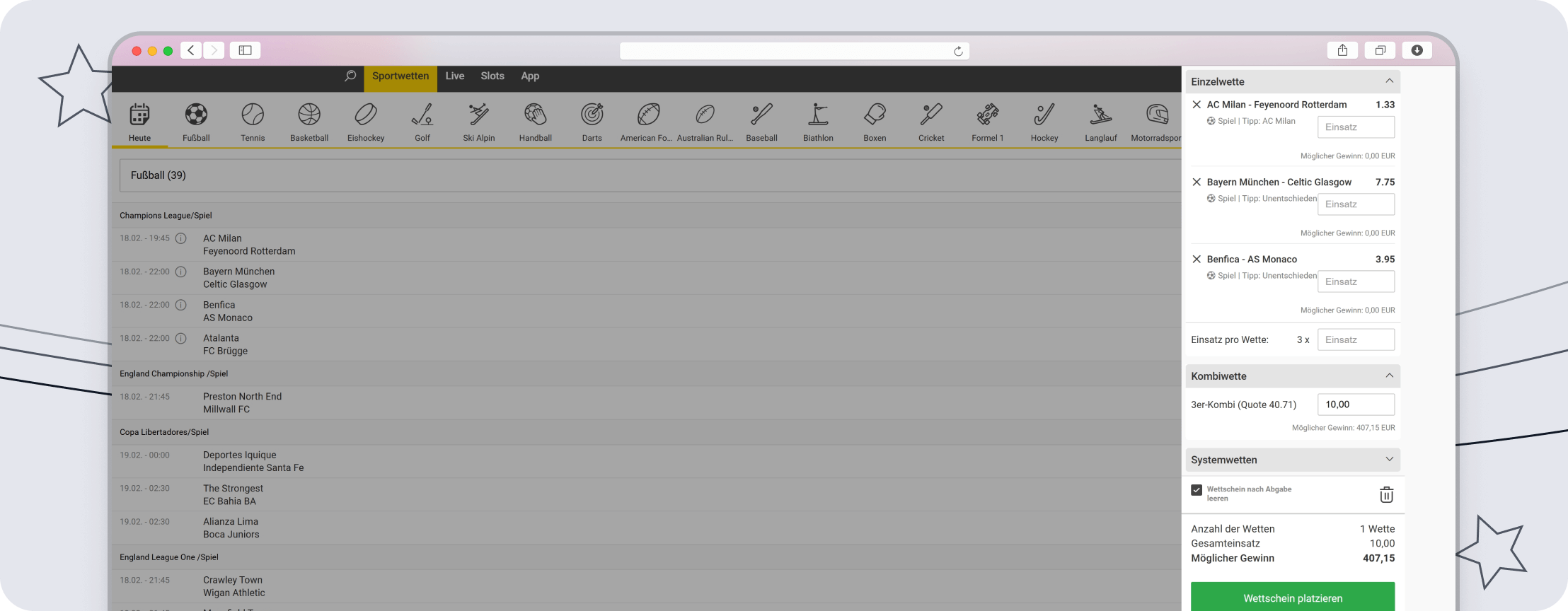The image size is (1568, 611).
Task: Select England League One /Spiel heading
Action: [x=168, y=557]
